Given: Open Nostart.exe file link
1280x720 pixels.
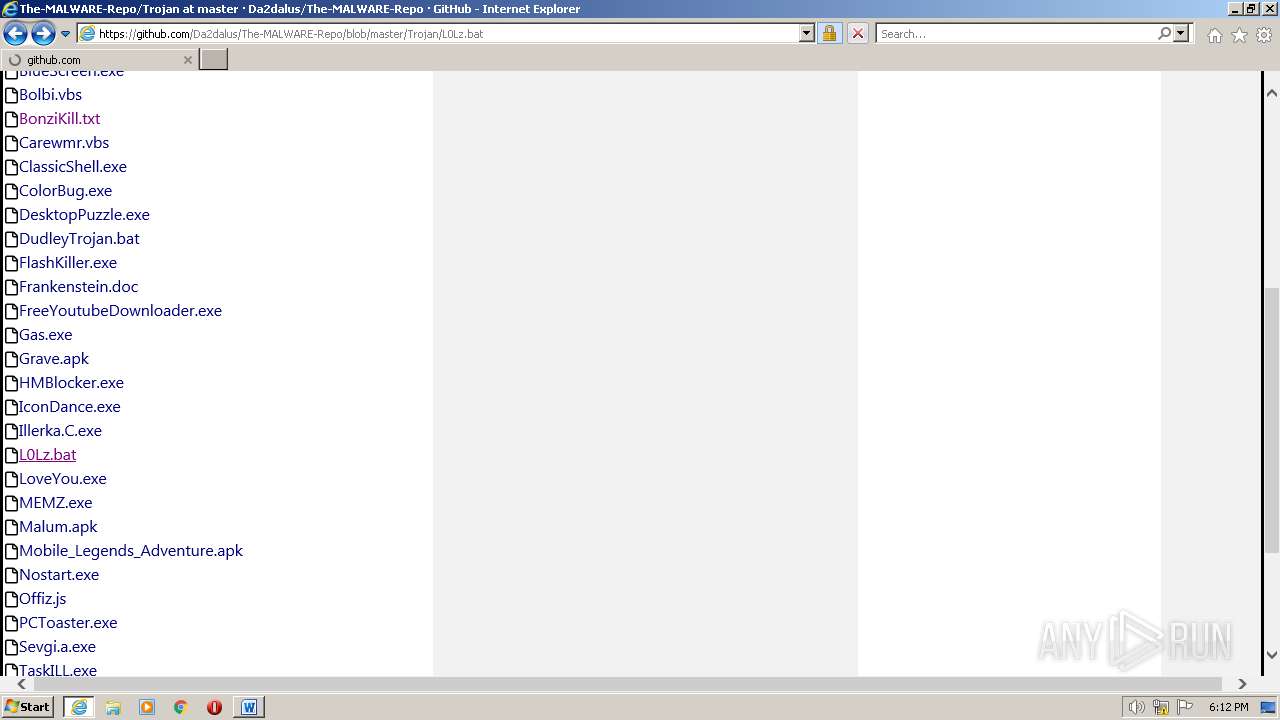Looking at the screenshot, I should click(x=59, y=575).
